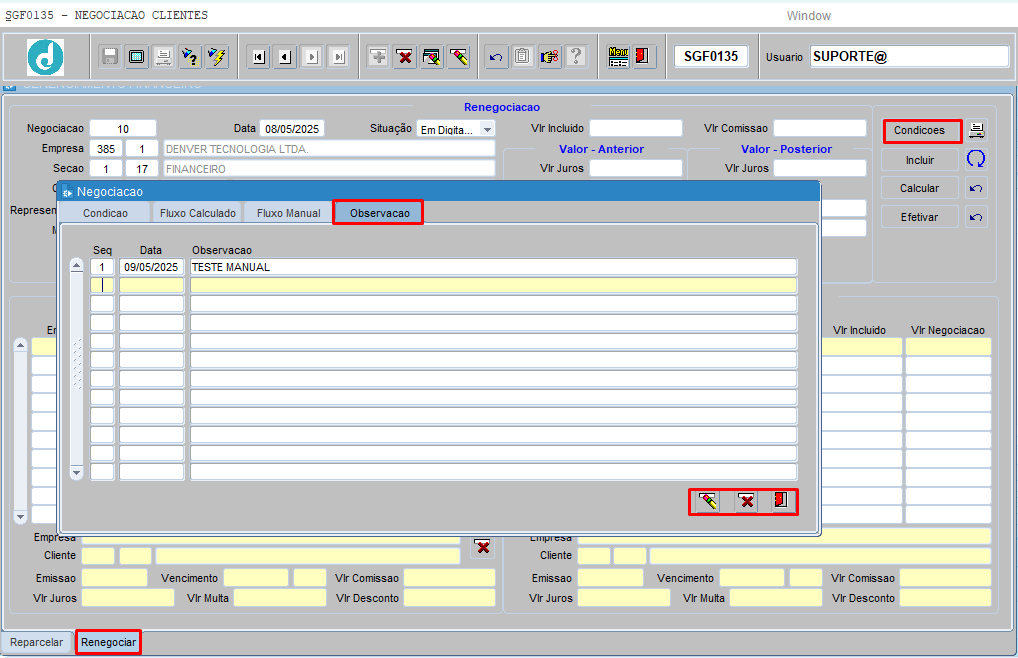
Task: Click the 09/05/2025 date field
Action: 151,267
